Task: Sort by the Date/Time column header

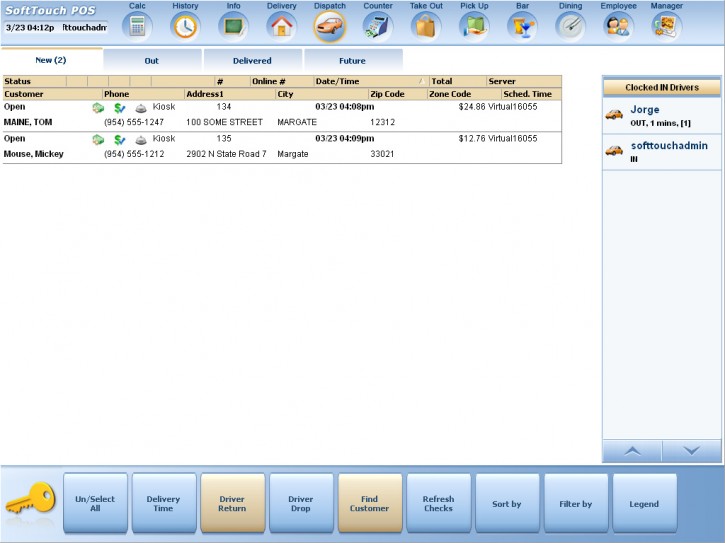Action: point(371,81)
